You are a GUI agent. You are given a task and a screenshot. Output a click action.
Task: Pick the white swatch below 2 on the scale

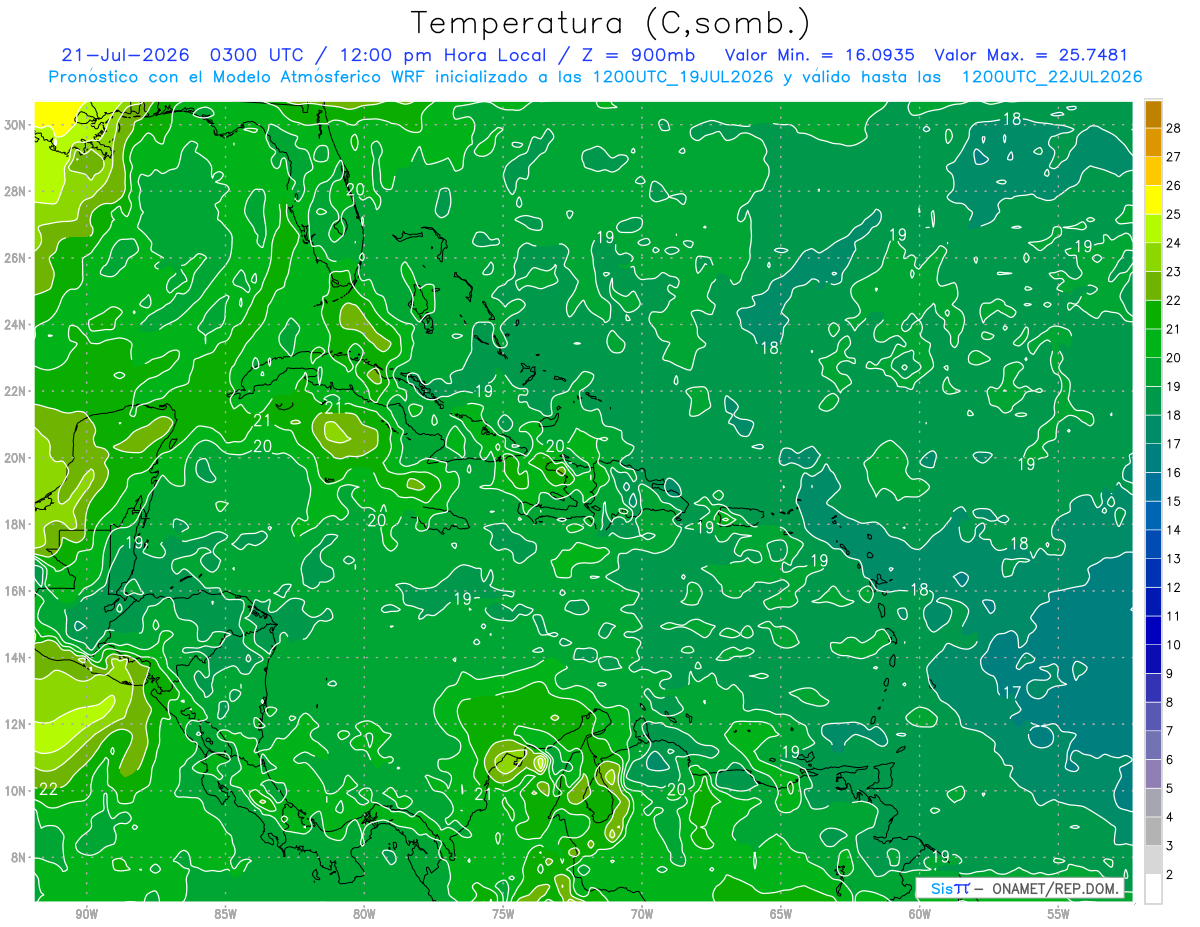[1153, 889]
